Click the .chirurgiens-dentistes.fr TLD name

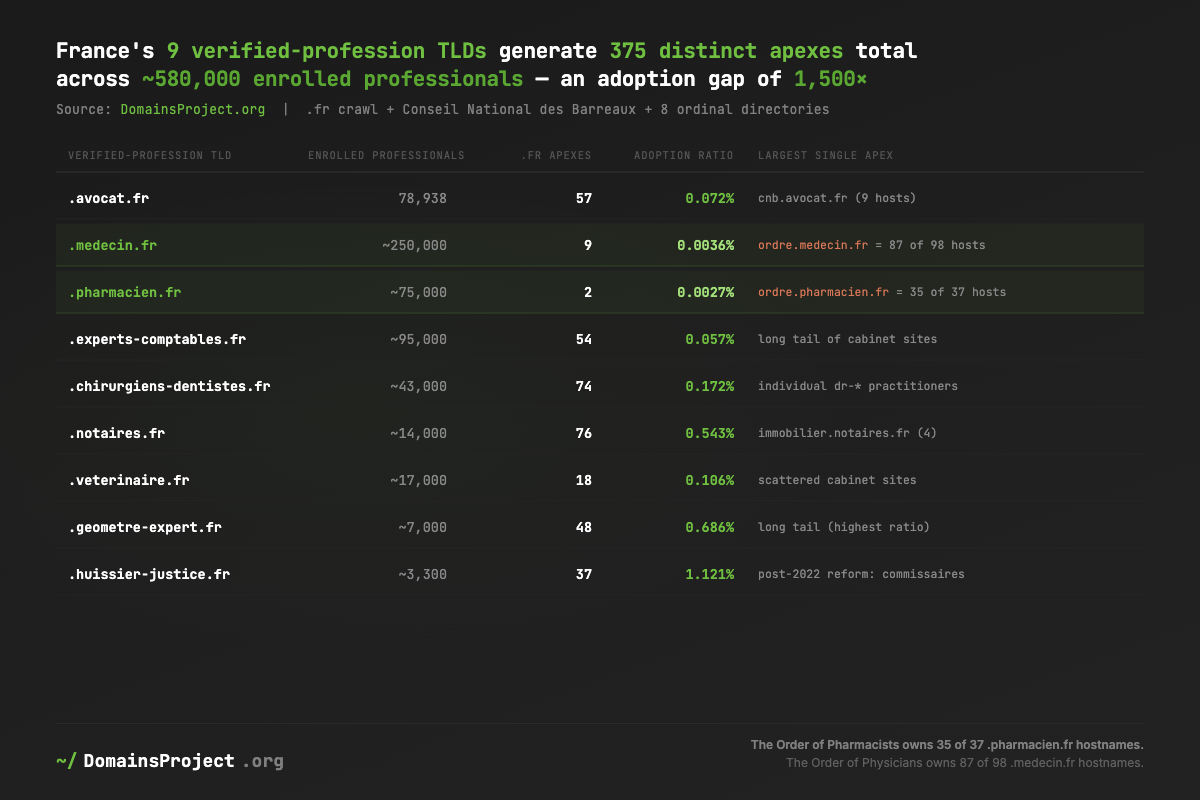pyautogui.click(x=169, y=386)
